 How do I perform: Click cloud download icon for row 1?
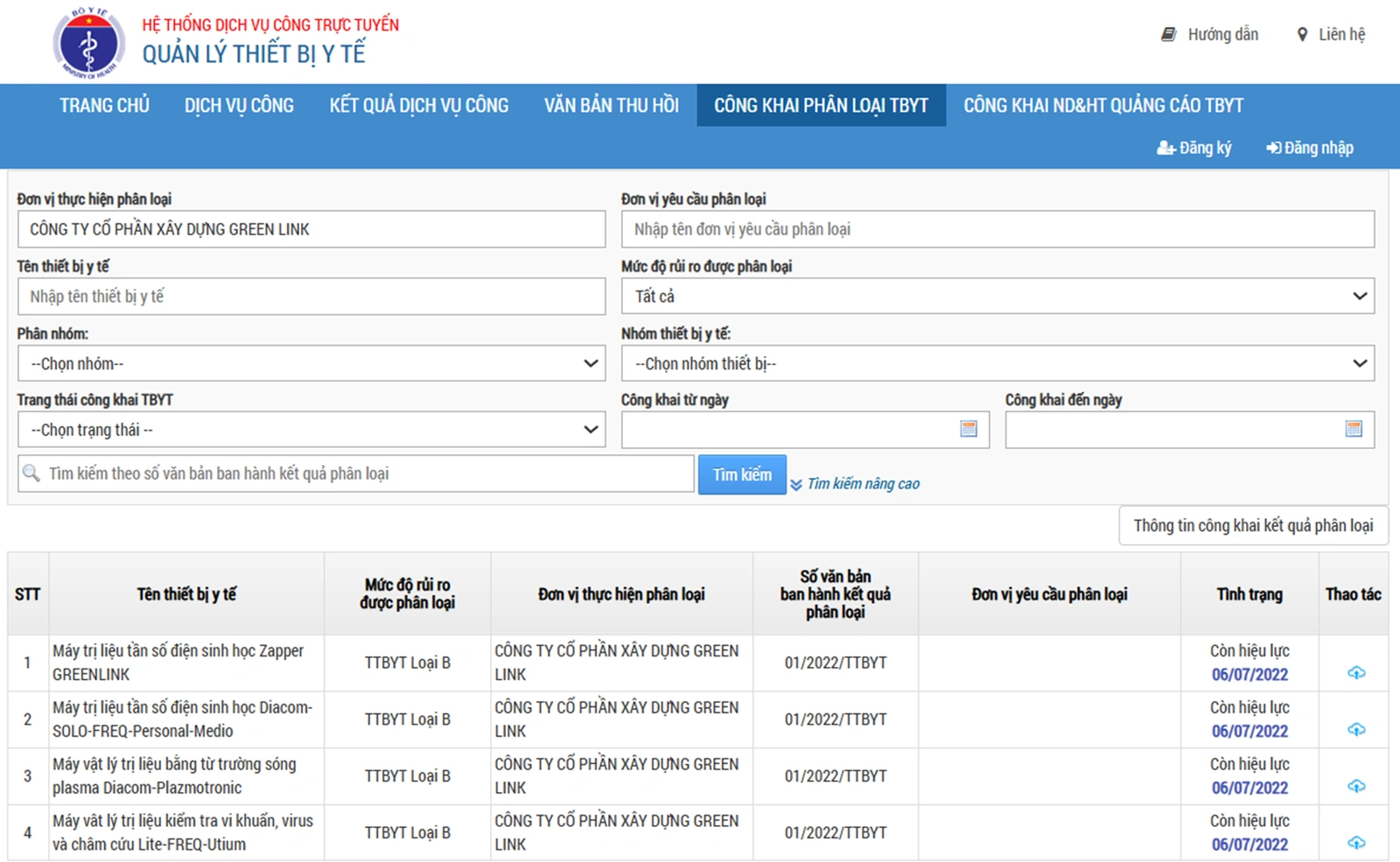(x=1355, y=673)
